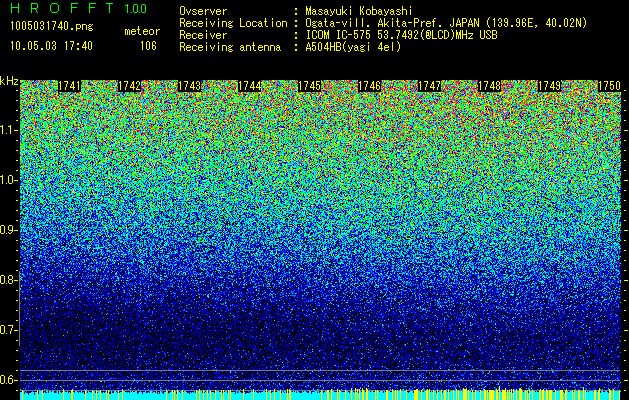Click the 0.9 frequency axis label
This screenshot has height=400, width=629.
pyautogui.click(x=8, y=230)
